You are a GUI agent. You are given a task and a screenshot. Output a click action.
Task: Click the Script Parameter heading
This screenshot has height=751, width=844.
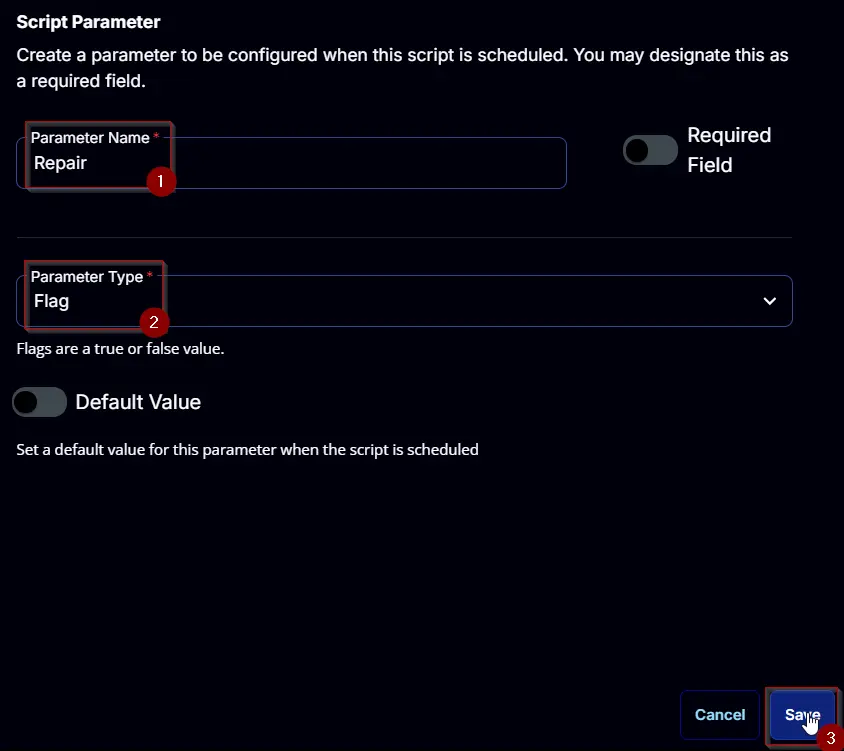coord(88,22)
